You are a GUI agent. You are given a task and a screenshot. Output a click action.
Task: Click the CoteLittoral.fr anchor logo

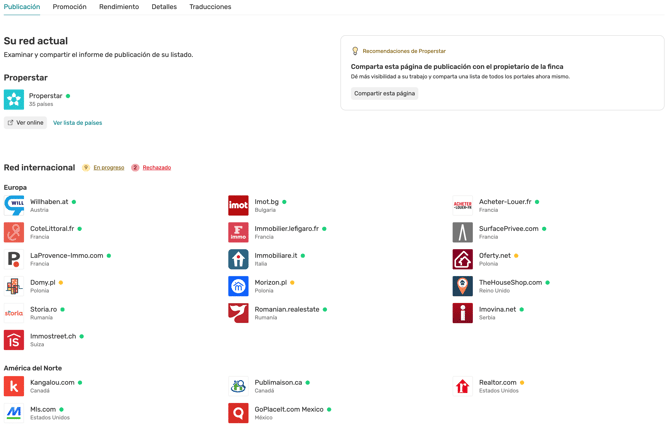(14, 233)
